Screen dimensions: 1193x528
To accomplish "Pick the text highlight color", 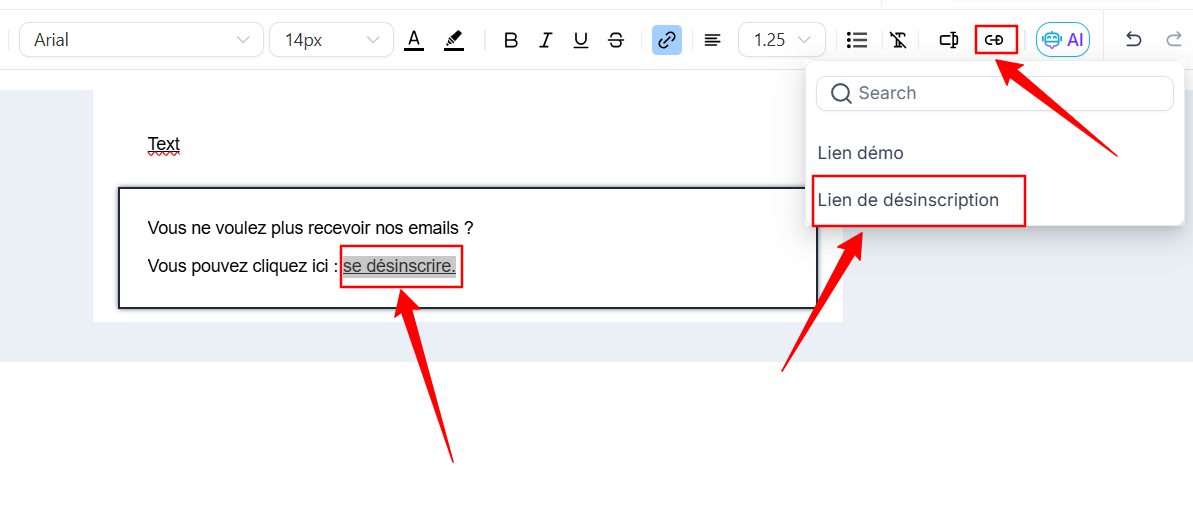I will tap(454, 40).
